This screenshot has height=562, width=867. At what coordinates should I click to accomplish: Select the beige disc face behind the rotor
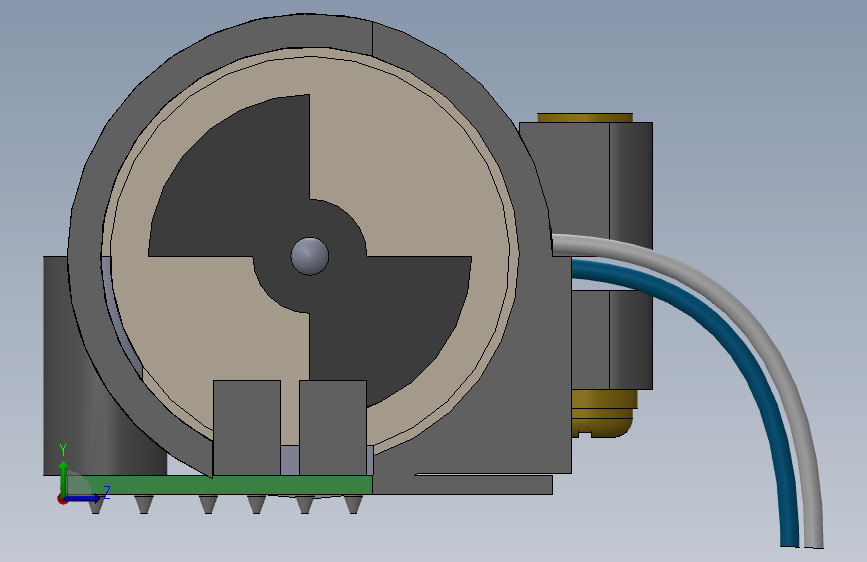pos(409,166)
